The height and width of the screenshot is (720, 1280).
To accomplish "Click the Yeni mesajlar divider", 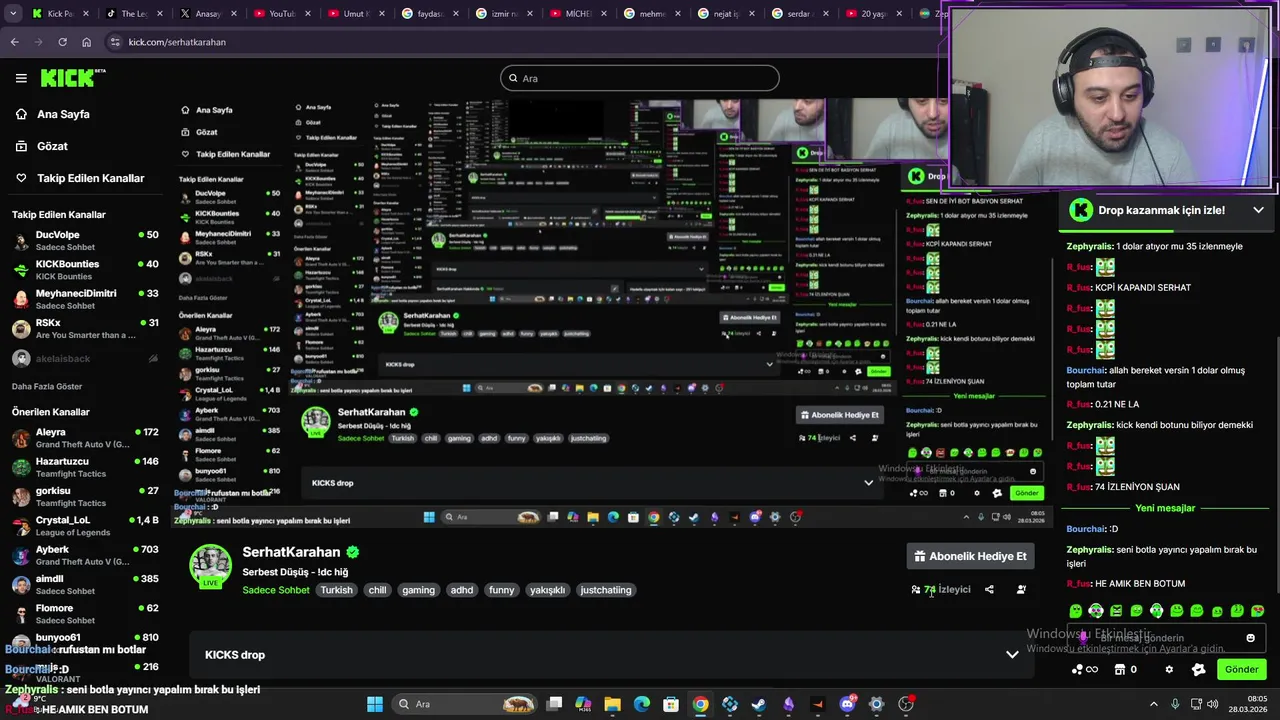I will click(1165, 508).
